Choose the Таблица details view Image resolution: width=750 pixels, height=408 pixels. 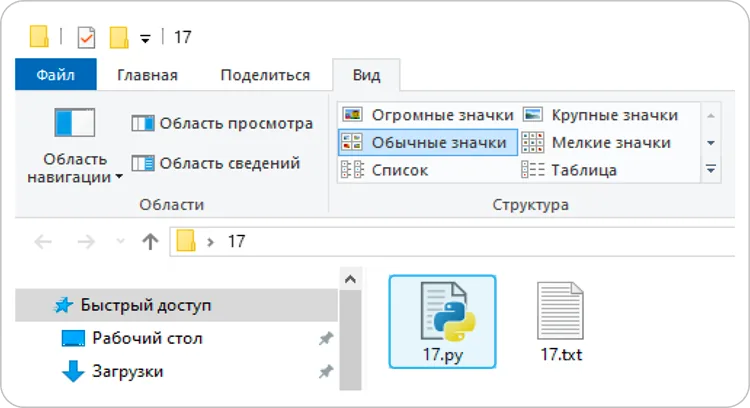pyautogui.click(x=569, y=170)
